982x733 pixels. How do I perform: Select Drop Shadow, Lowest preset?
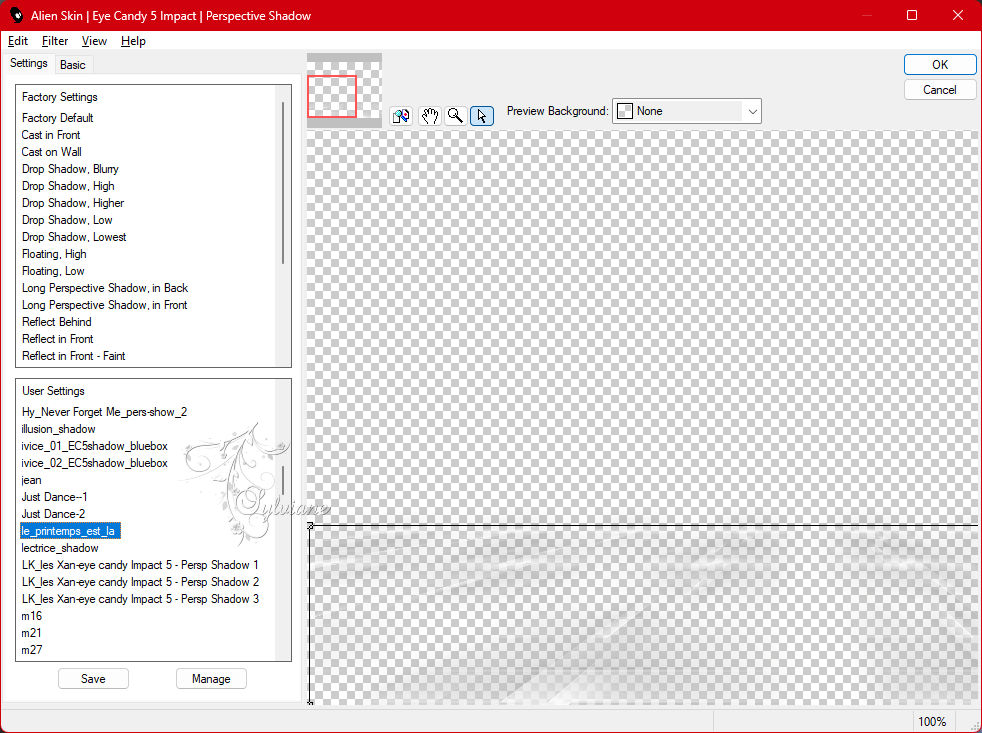pyautogui.click(x=74, y=236)
